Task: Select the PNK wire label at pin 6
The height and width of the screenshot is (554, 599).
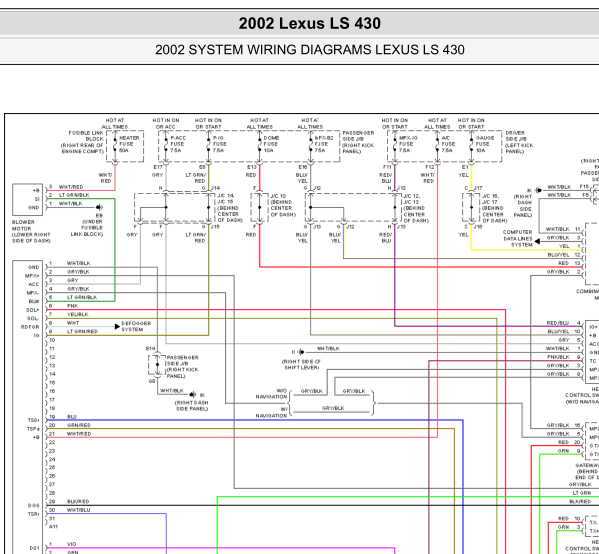Action: [x=73, y=306]
